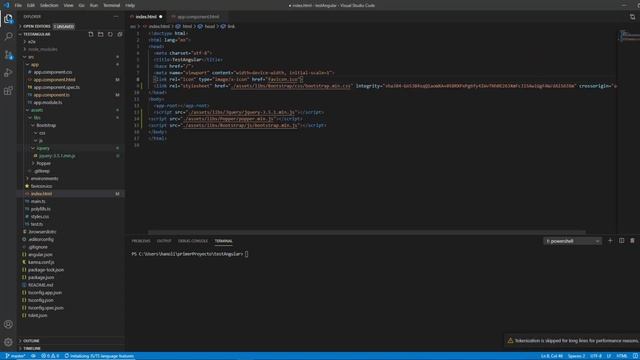
Task: Click the master branch status item
Action: (x=16, y=356)
